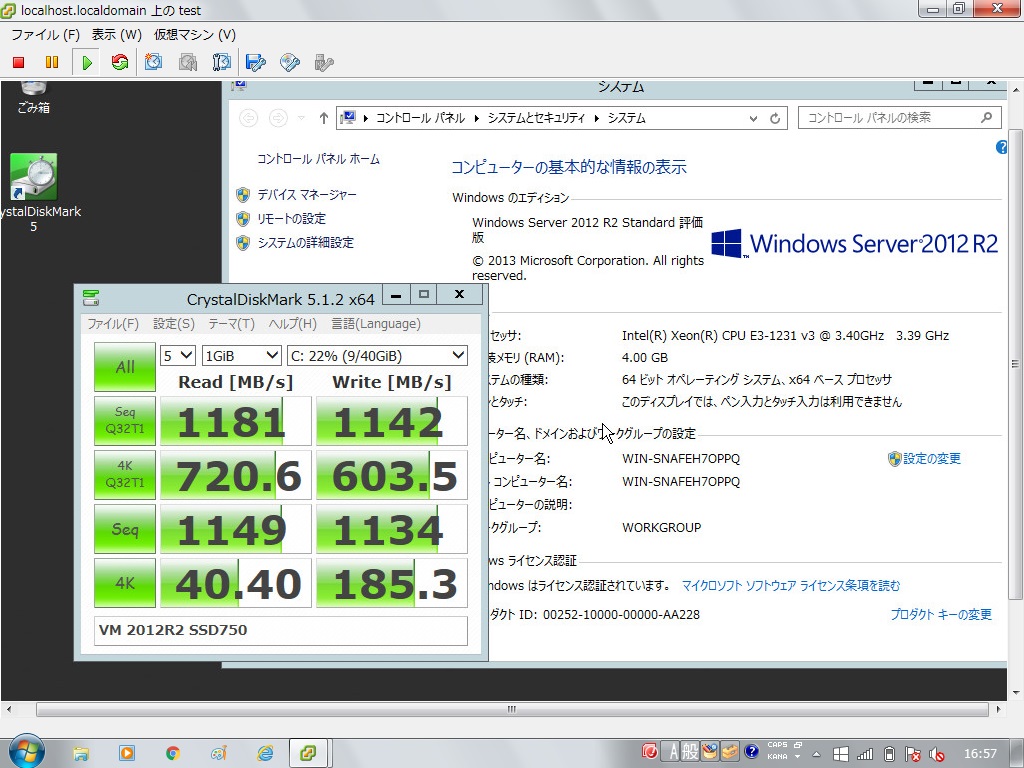This screenshot has height=768, width=1024.
Task: Pause the virtual machine with suspend icon
Action: 52,62
